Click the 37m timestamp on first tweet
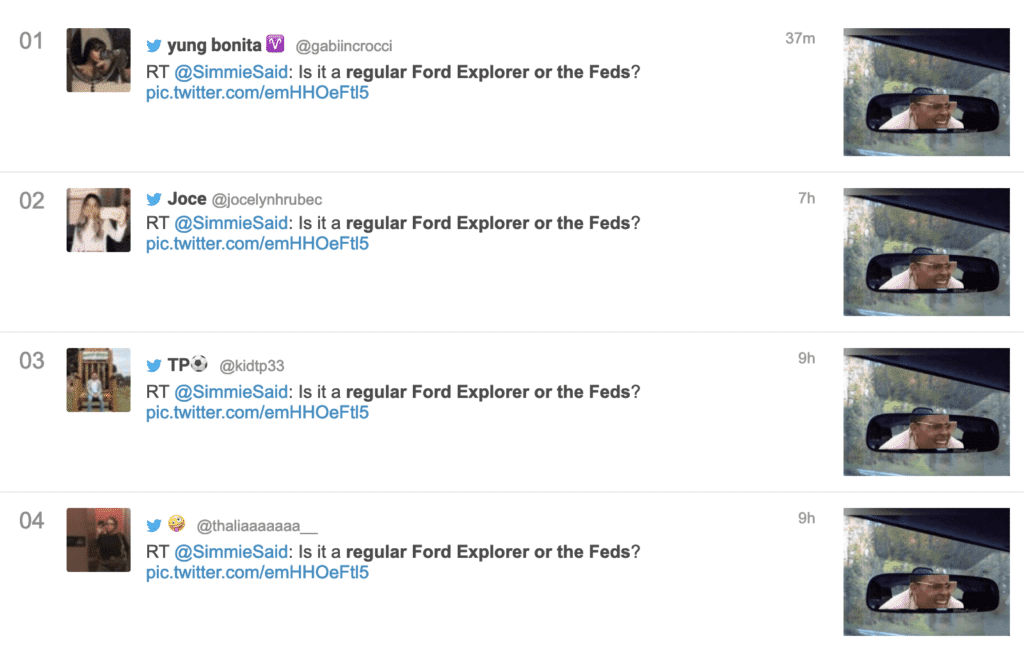The image size is (1024, 650). [x=800, y=39]
